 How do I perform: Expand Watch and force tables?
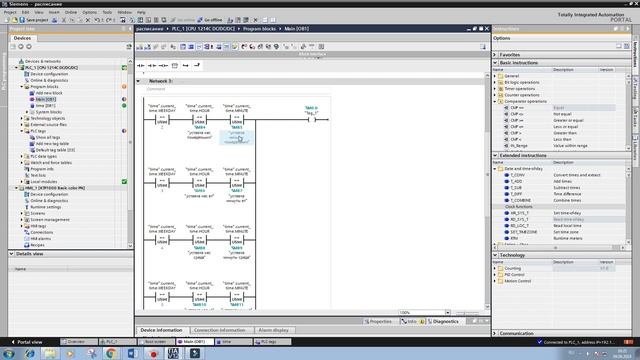(22, 163)
